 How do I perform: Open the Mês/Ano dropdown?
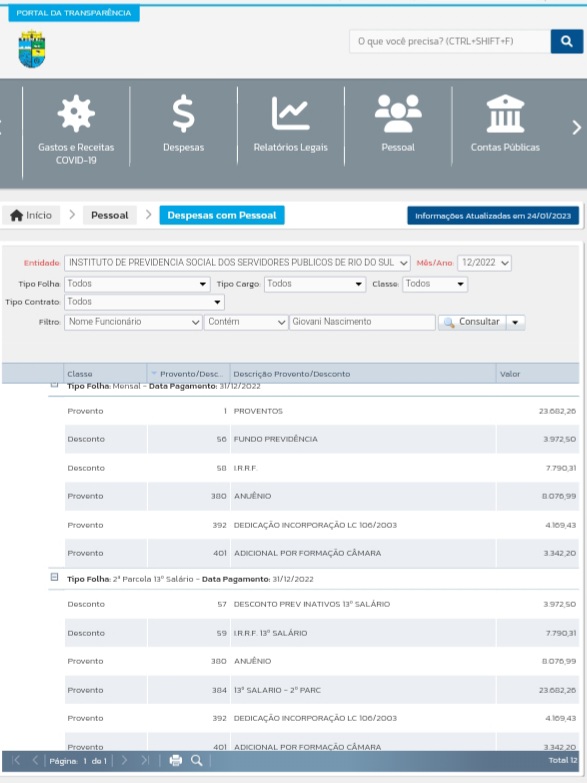pyautogui.click(x=485, y=263)
